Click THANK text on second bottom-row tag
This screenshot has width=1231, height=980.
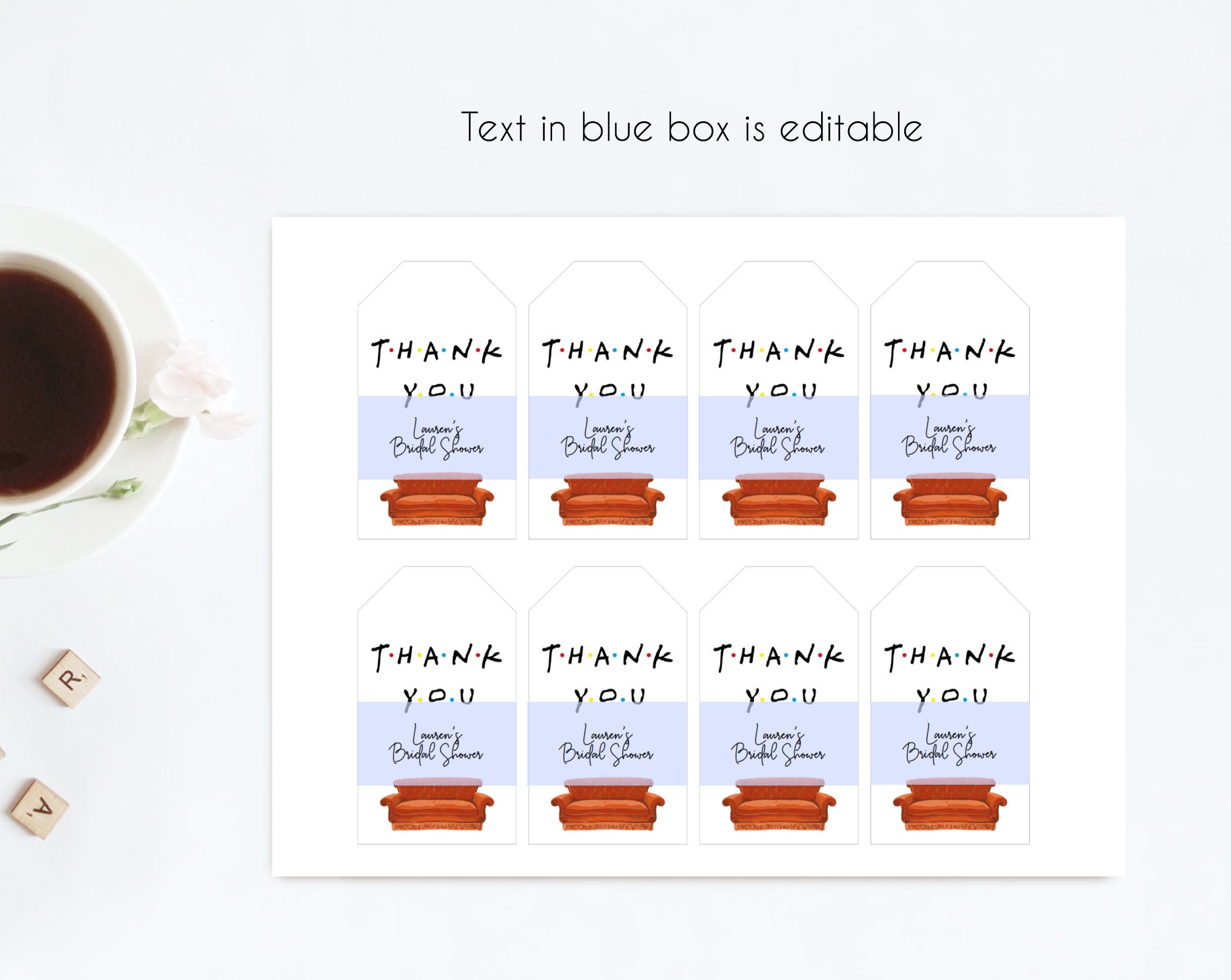(607, 657)
